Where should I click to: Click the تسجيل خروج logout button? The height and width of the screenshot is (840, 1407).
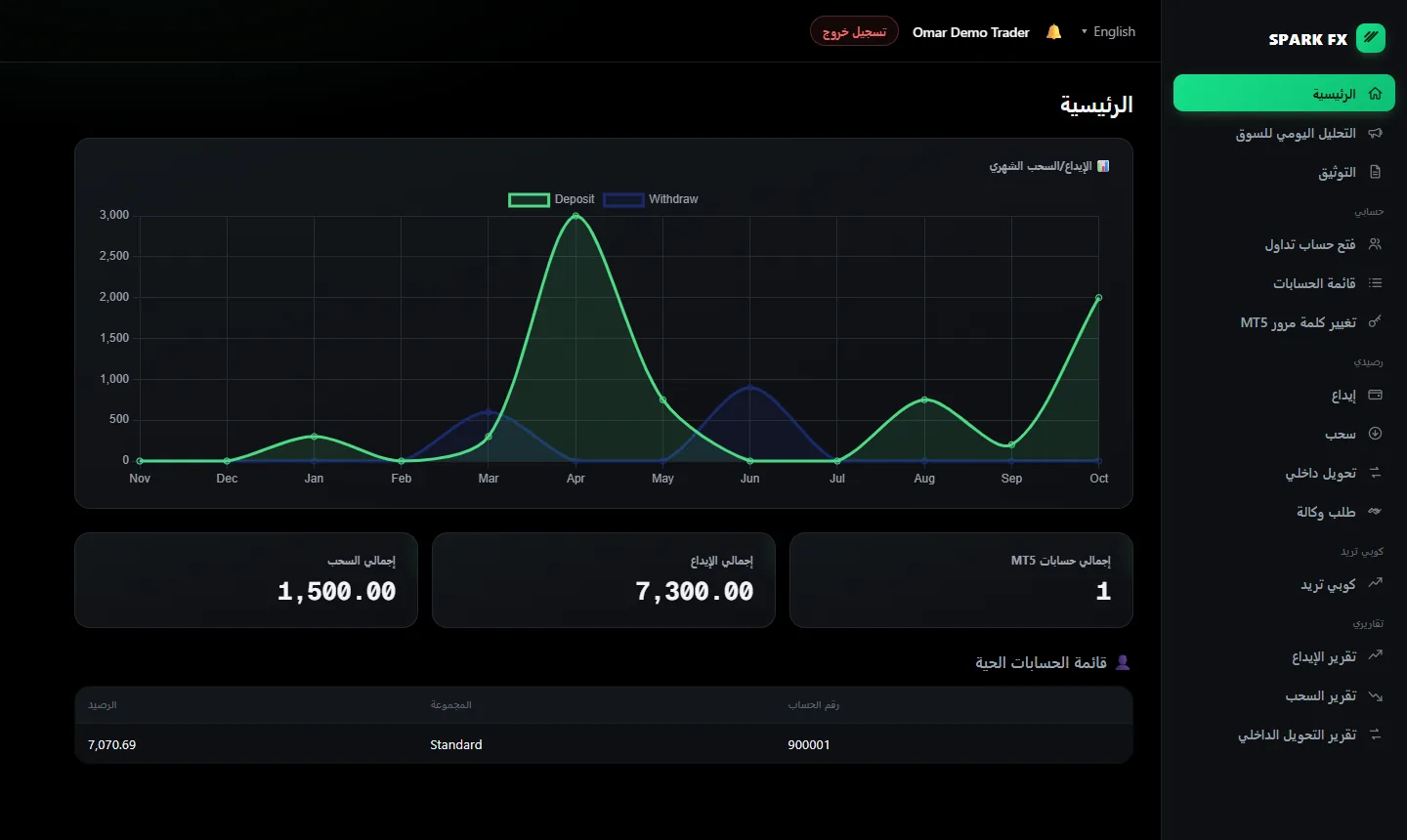[x=854, y=31]
